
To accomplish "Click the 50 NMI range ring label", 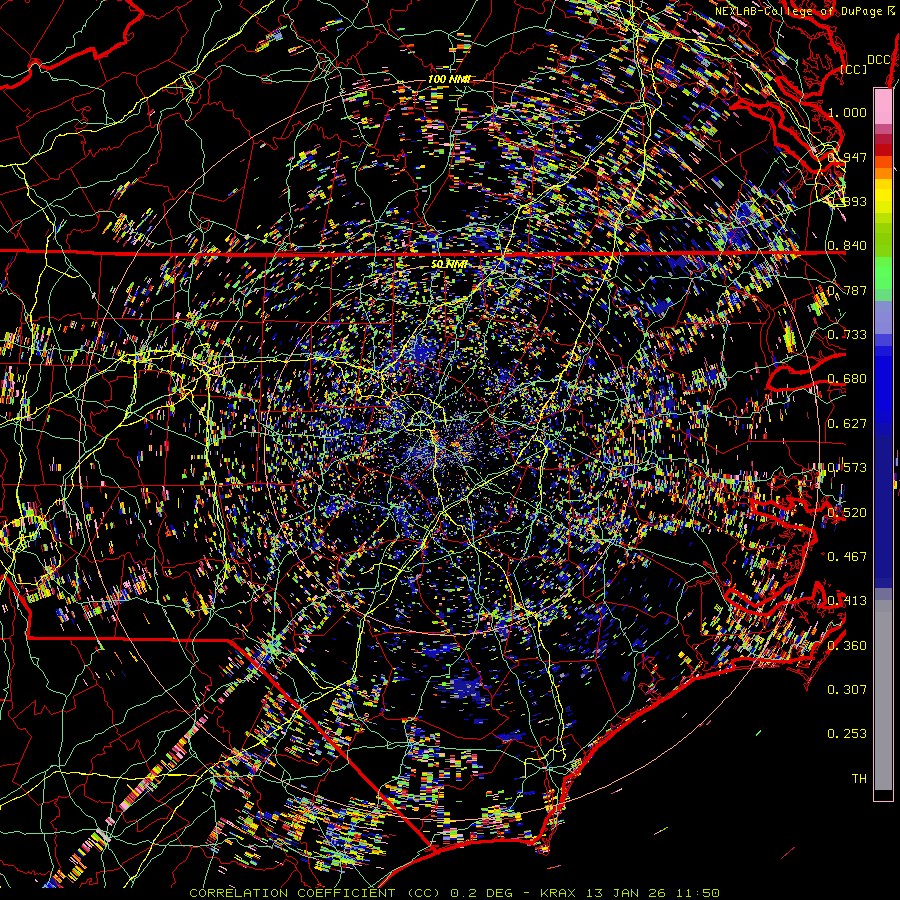I will 449,264.
